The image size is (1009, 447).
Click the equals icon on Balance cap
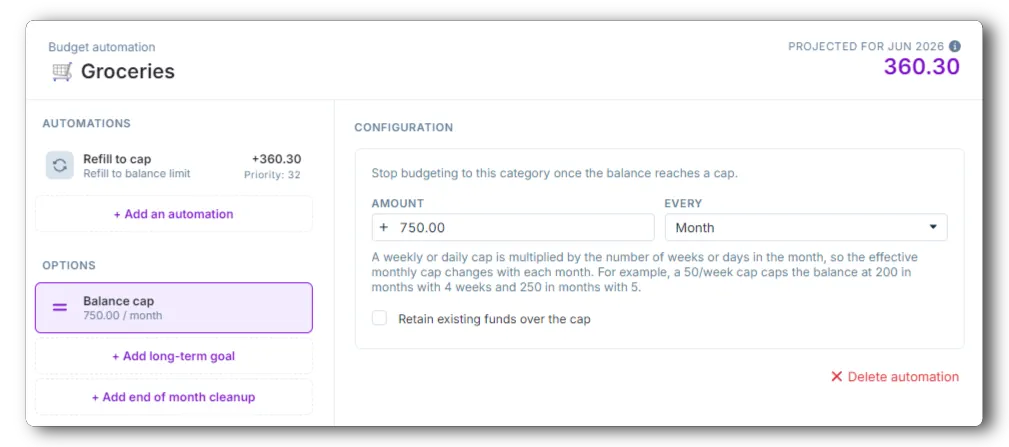(60, 307)
